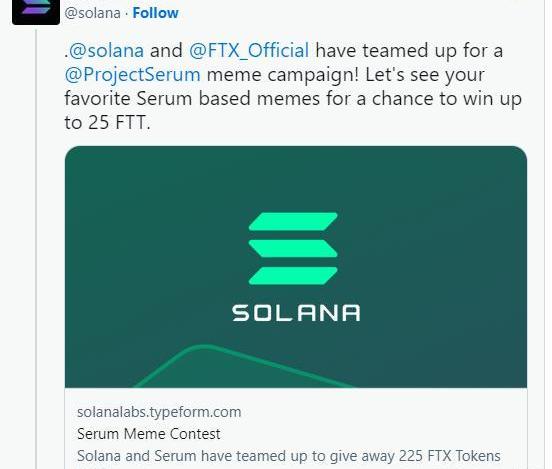This screenshot has height=469, width=552.
Task: Open the solanalabs.typeform.com domain link
Action: [x=159, y=412]
